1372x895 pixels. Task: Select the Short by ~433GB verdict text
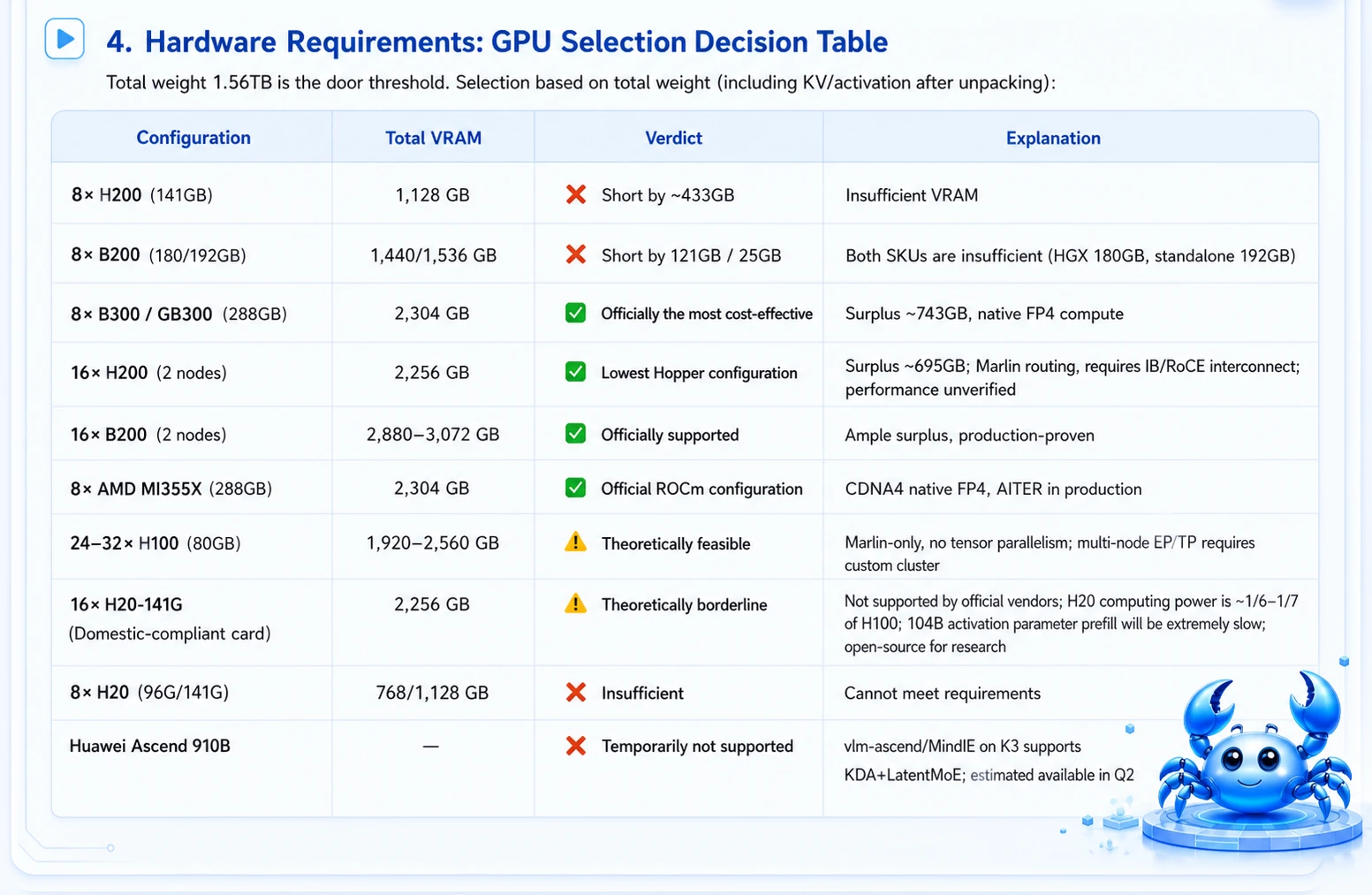(x=668, y=195)
